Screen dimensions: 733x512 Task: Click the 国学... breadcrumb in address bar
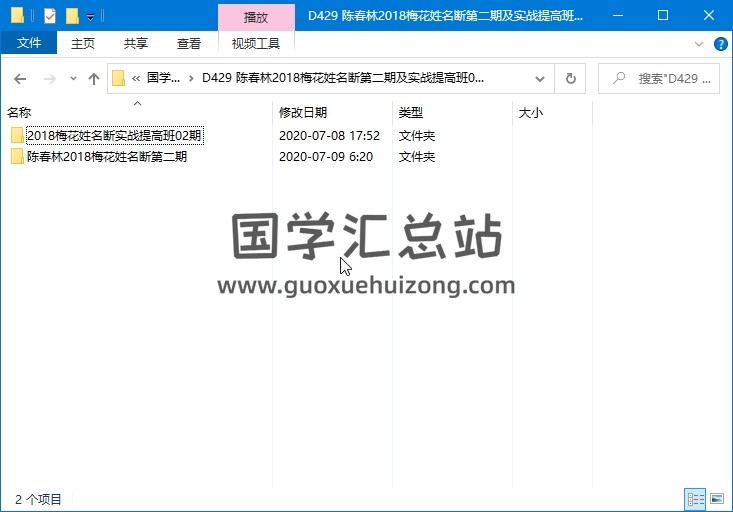pyautogui.click(x=163, y=79)
